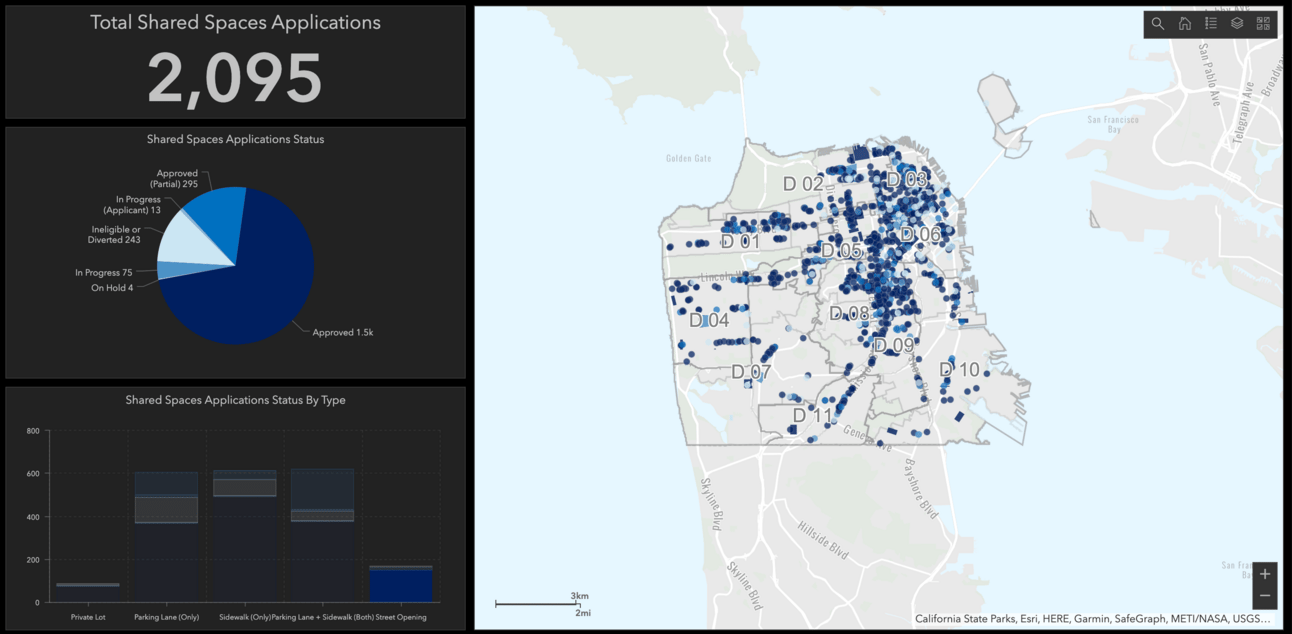
Task: Click the D 05 district label on map
Action: [841, 250]
